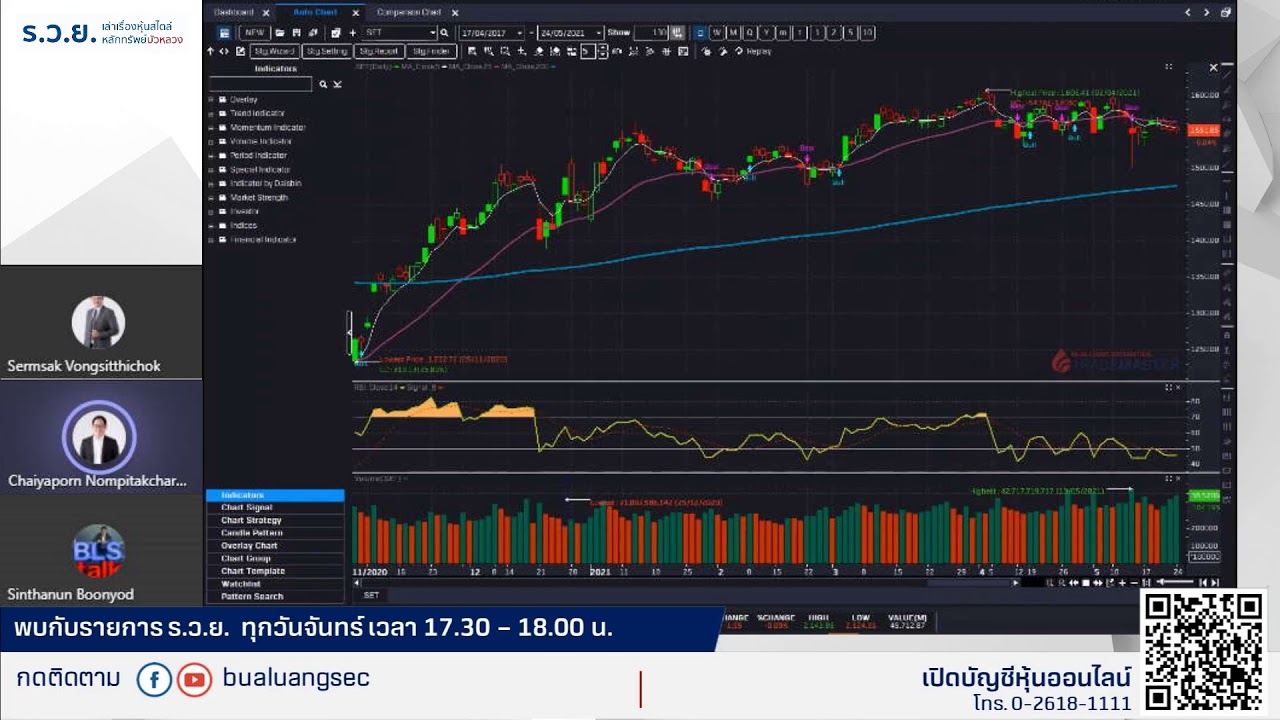
Task: Open the end date 24/05/2021 dropdown
Action: 598,32
